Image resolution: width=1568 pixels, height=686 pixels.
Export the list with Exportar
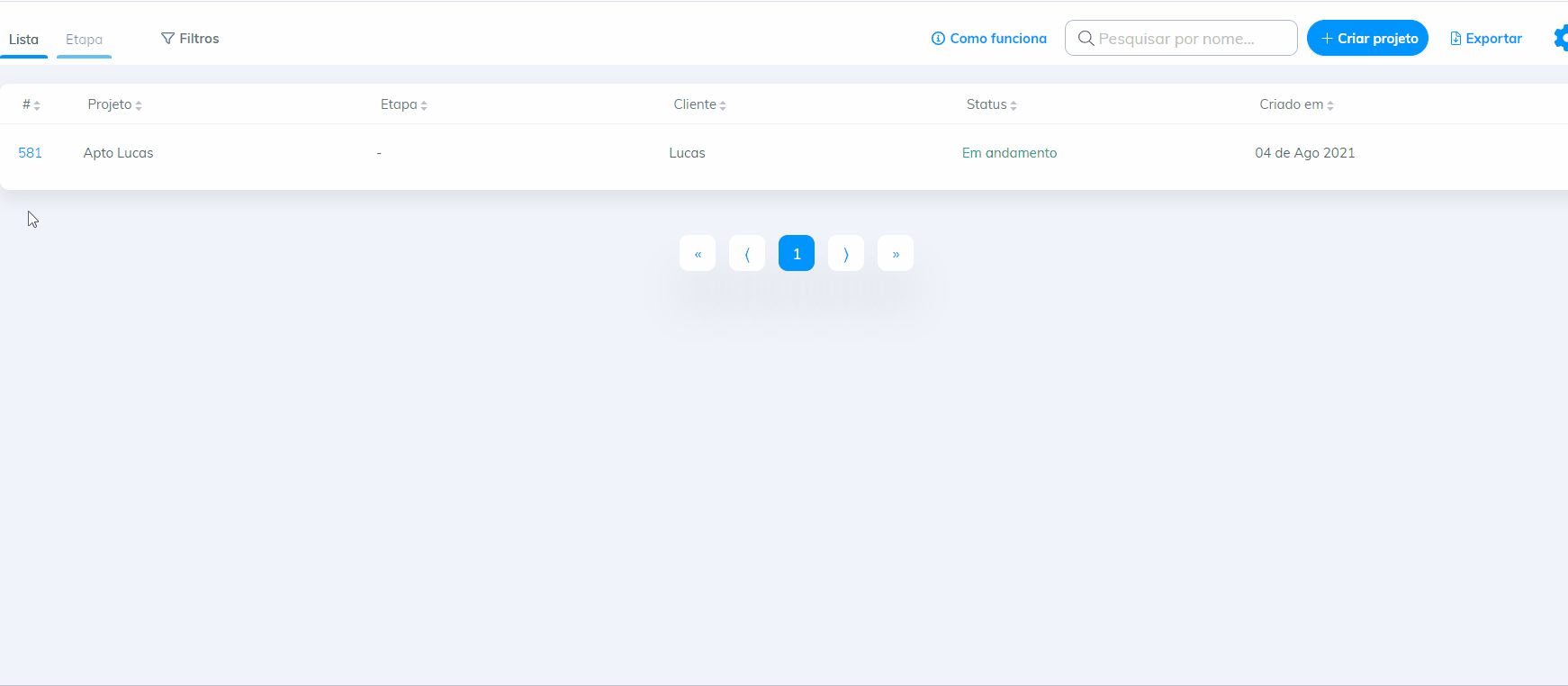click(1486, 39)
